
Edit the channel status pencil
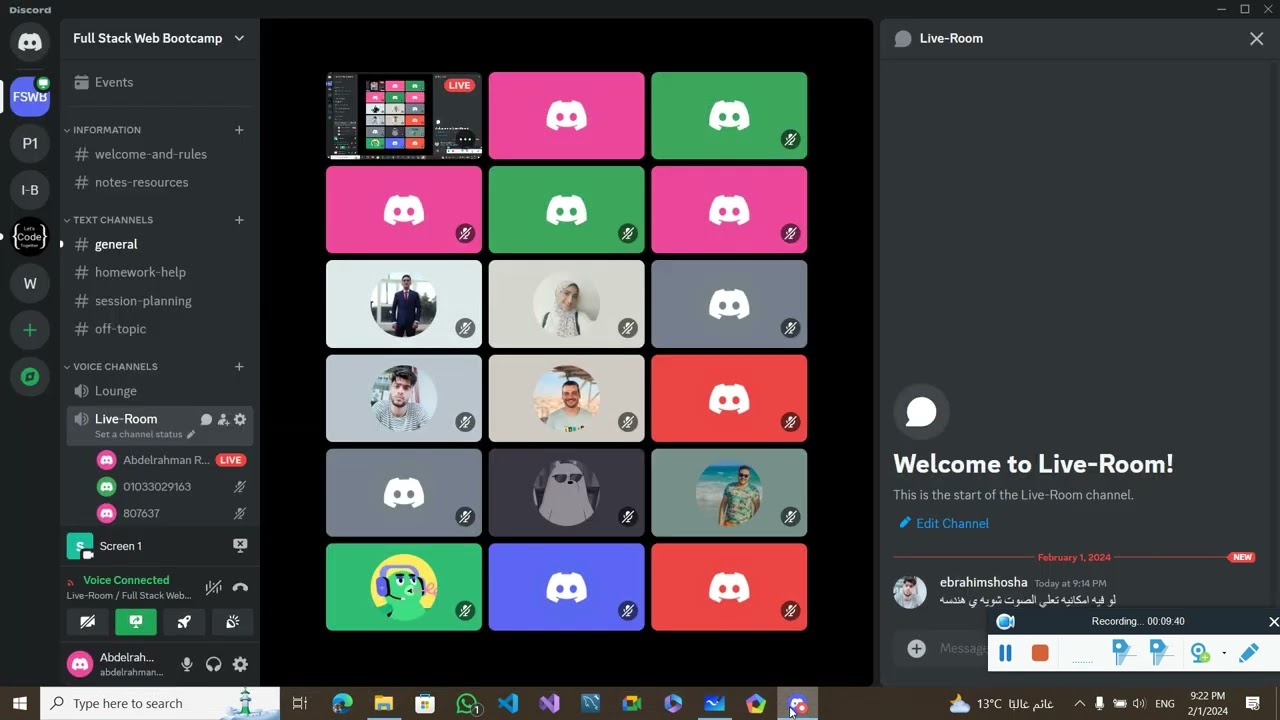coord(191,435)
